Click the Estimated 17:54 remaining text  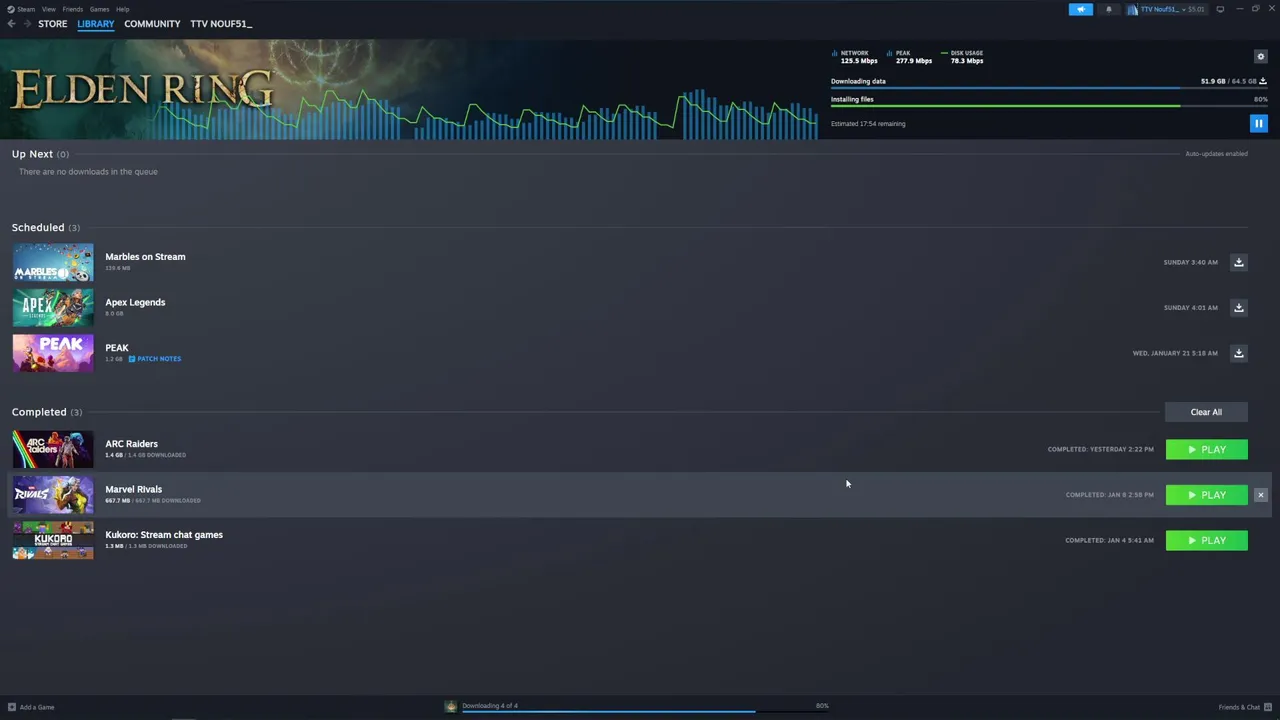click(x=868, y=124)
